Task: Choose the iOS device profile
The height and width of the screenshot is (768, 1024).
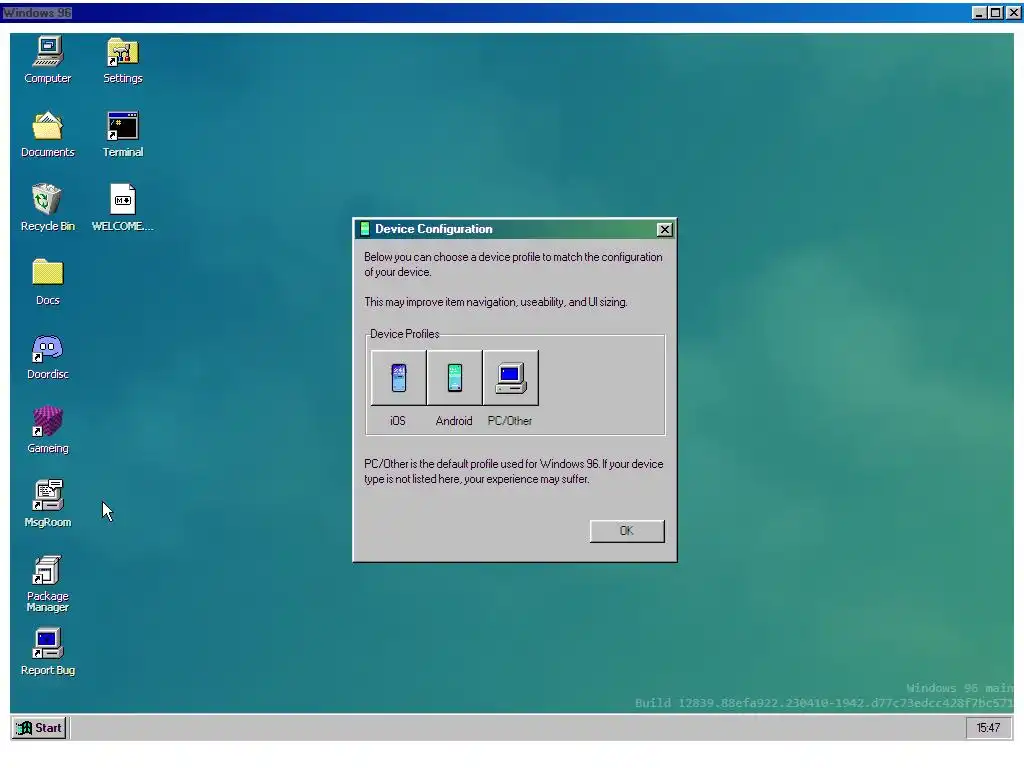Action: (x=398, y=377)
